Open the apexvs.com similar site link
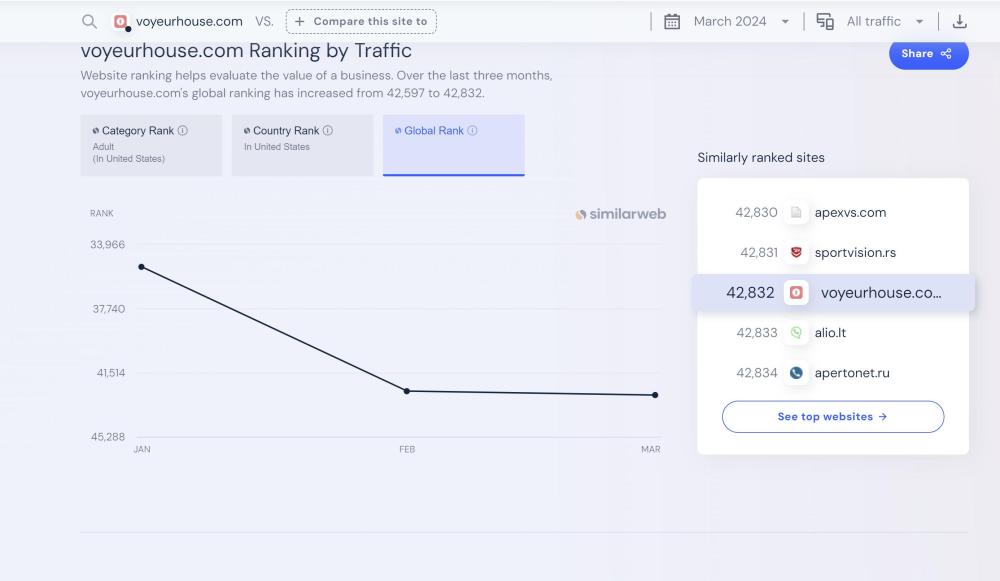 tap(850, 213)
